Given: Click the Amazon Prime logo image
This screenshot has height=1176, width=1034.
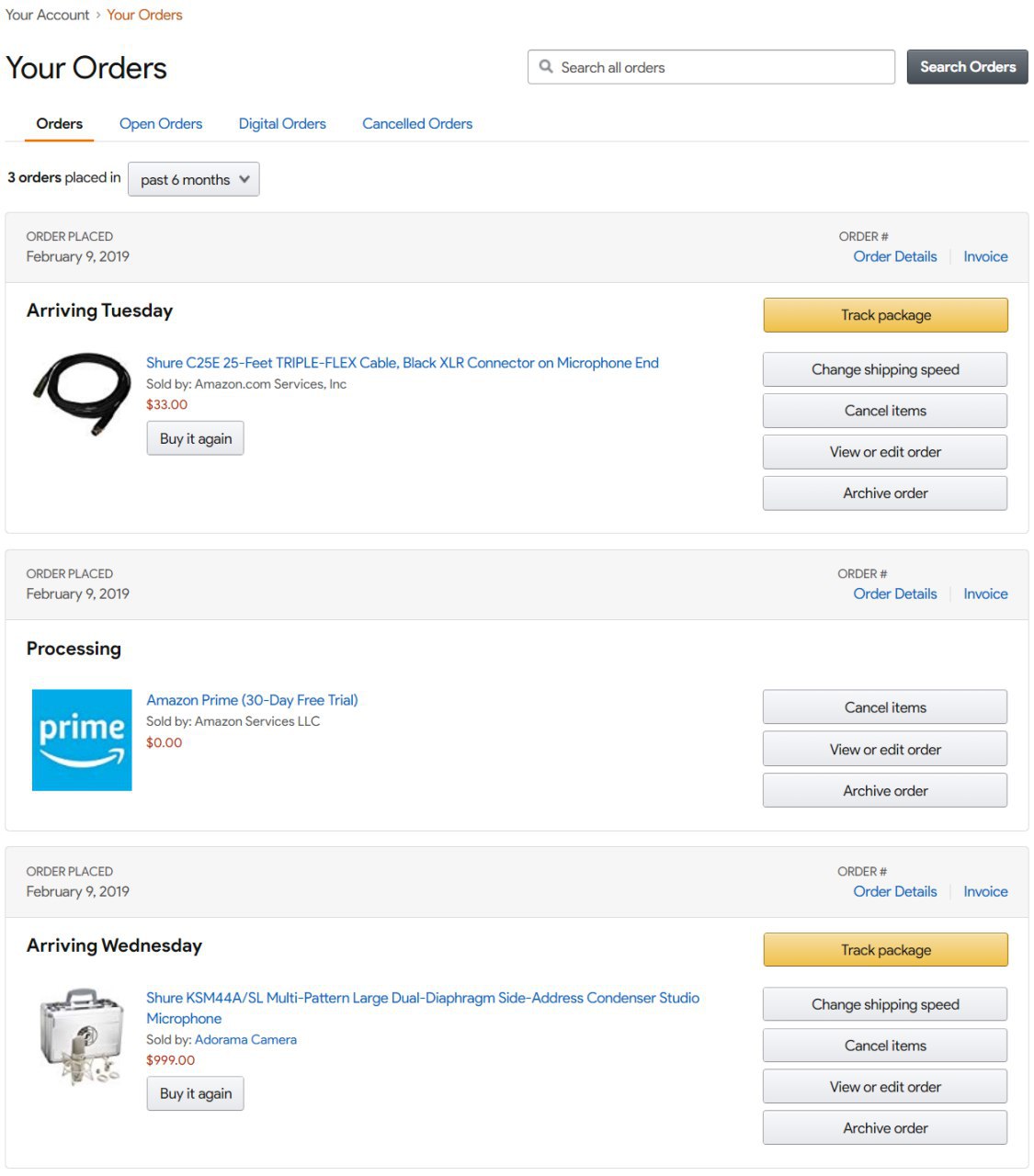Looking at the screenshot, I should tap(82, 740).
